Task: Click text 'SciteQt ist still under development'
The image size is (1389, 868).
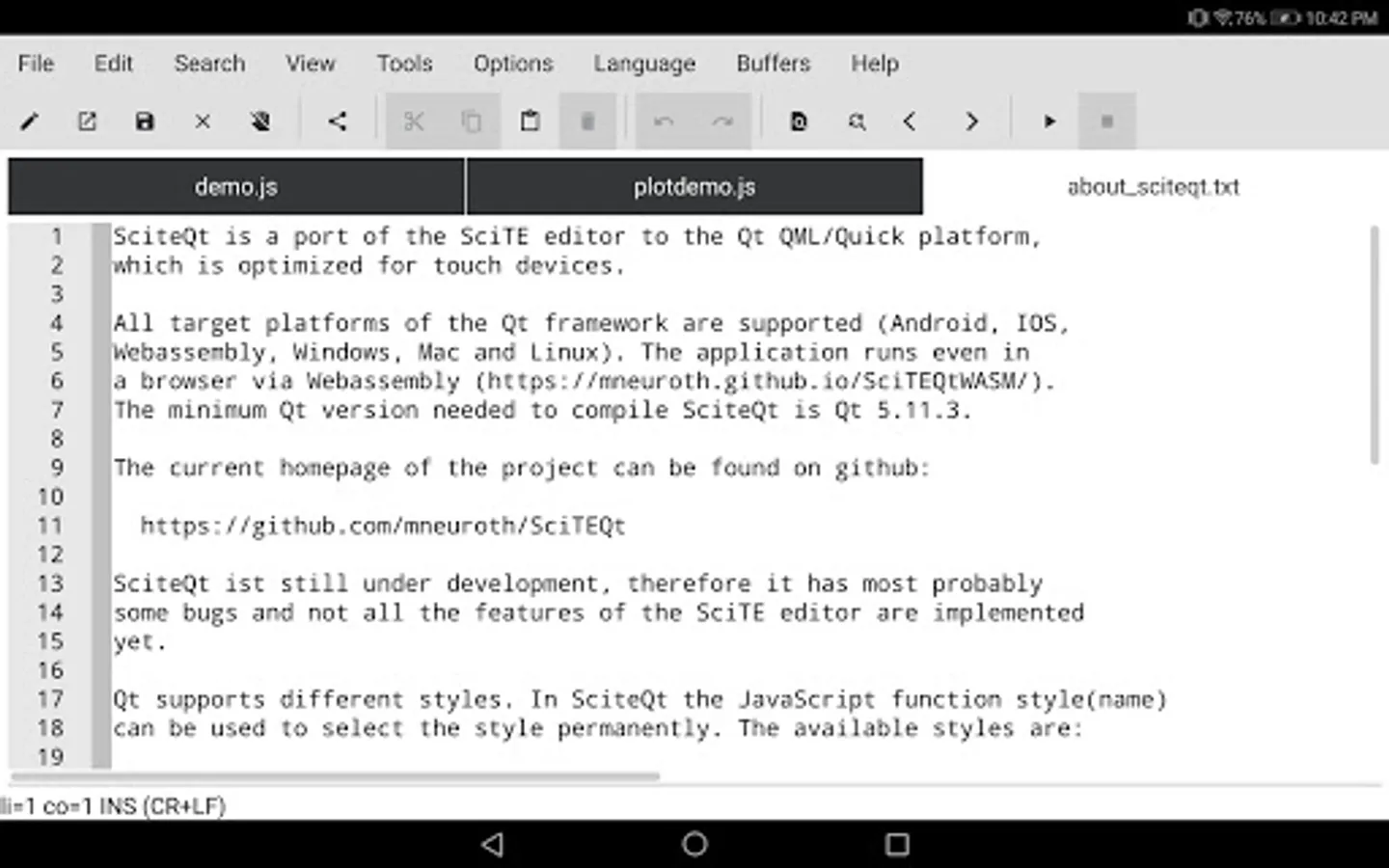Action: [362, 583]
